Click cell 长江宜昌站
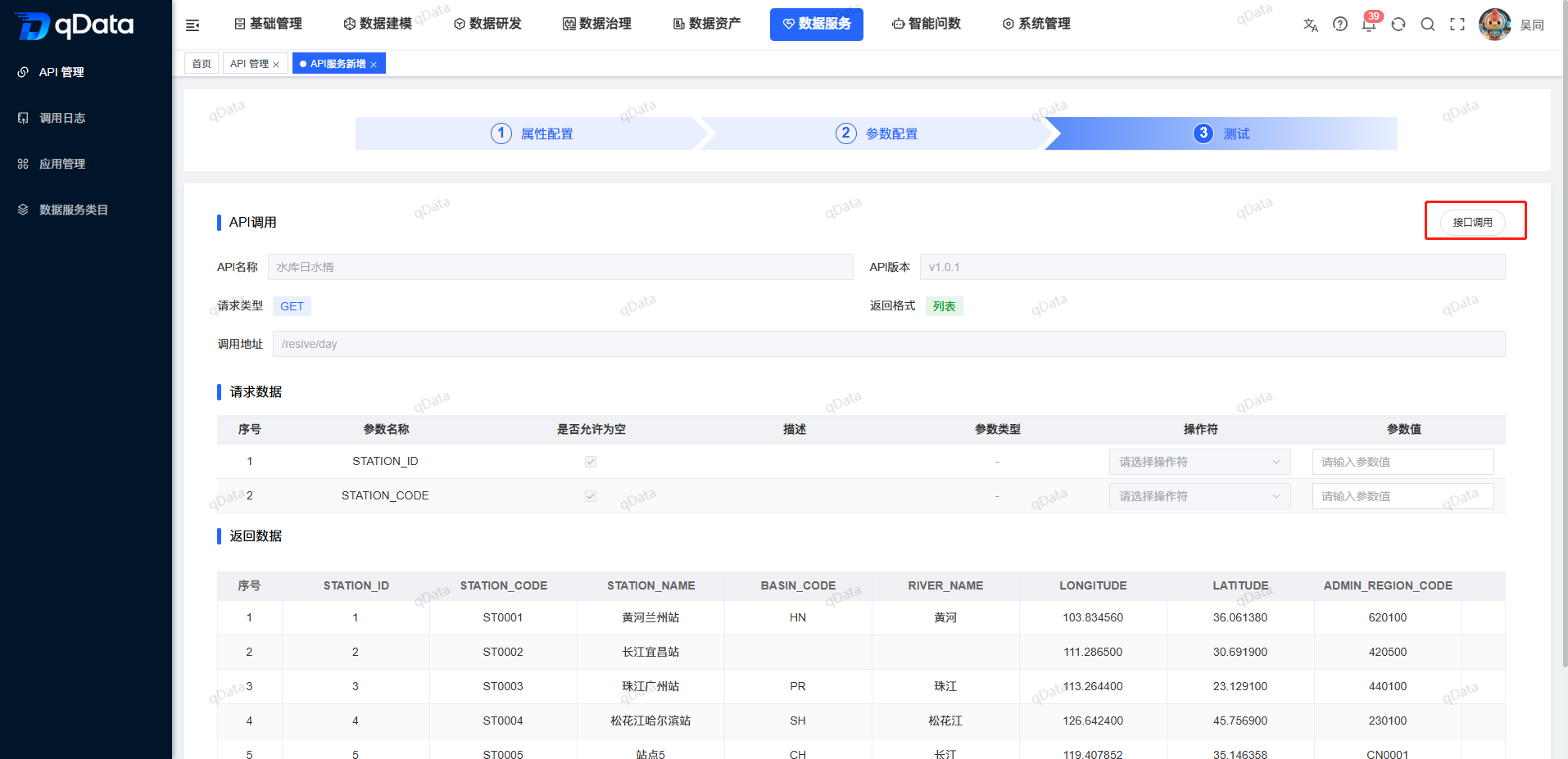Image resolution: width=1568 pixels, height=759 pixels. point(650,652)
